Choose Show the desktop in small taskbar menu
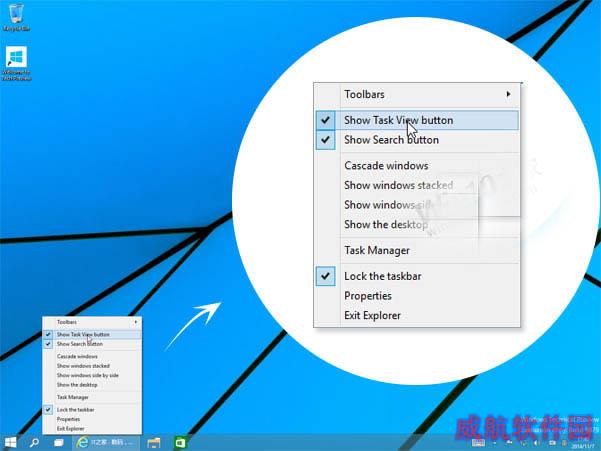Viewport: 601px width, 451px height. 92,385
